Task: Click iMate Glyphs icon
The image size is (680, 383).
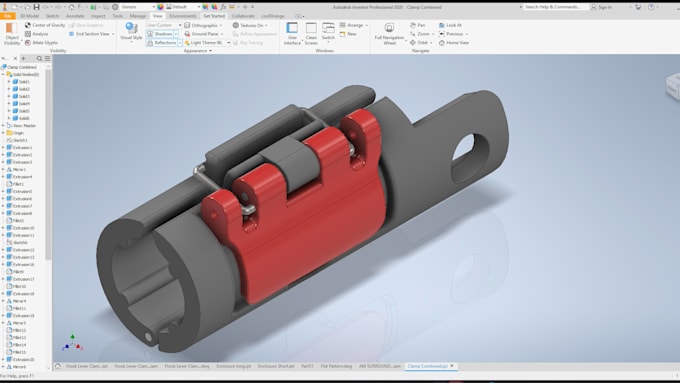Action: click(x=28, y=43)
